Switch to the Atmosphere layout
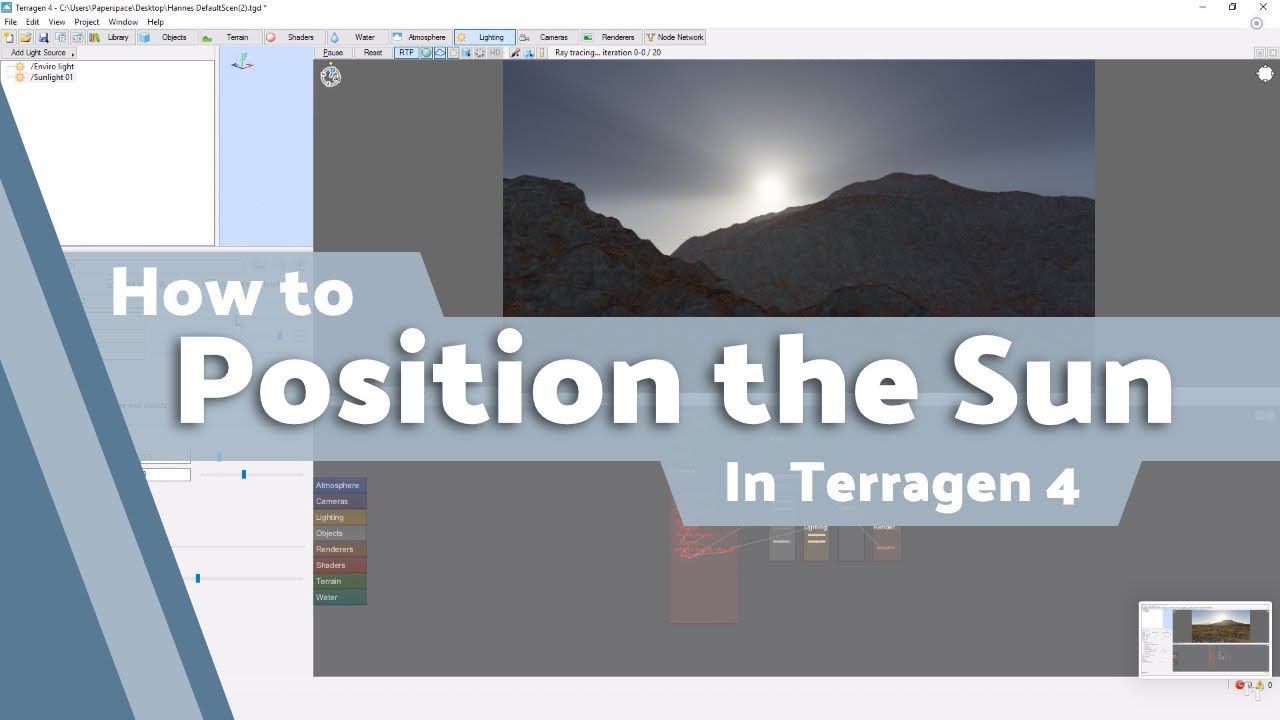The image size is (1280, 720). click(x=421, y=37)
